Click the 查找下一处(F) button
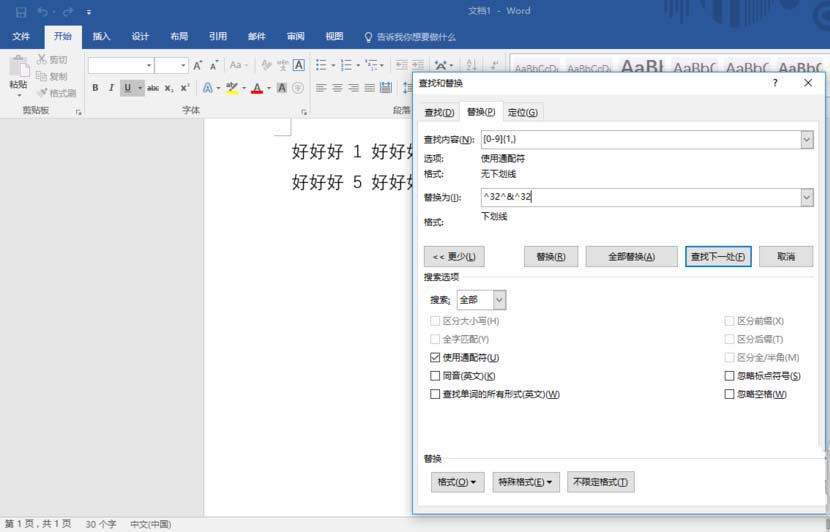This screenshot has width=830, height=532. pyautogui.click(x=718, y=257)
